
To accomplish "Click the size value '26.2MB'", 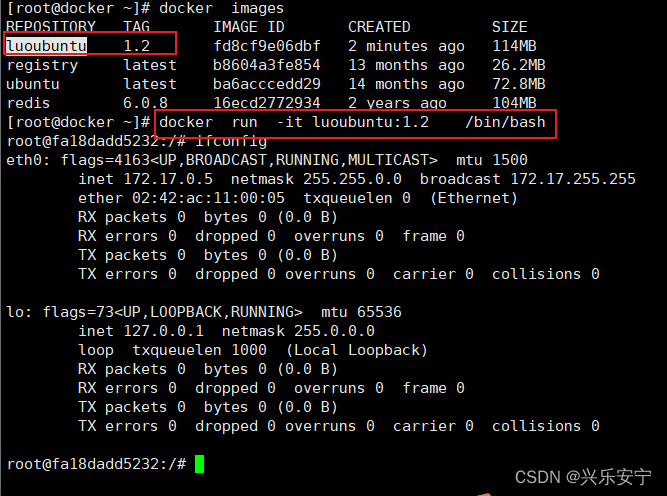I will coord(519,65).
